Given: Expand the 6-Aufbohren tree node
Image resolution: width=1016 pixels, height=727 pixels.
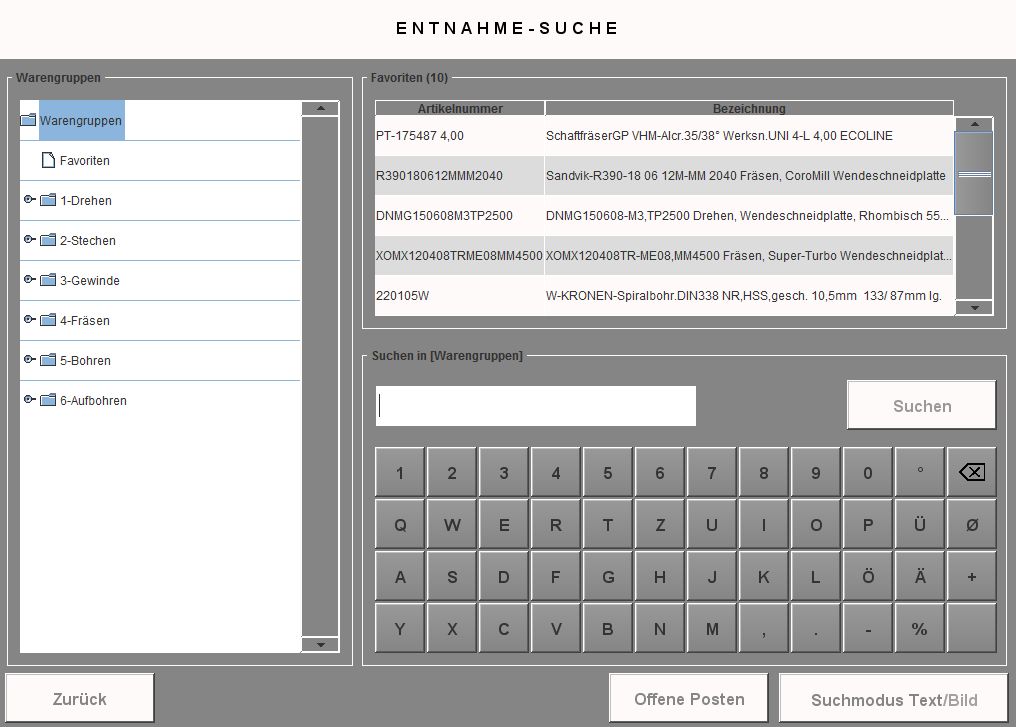Looking at the screenshot, I should coord(29,400).
